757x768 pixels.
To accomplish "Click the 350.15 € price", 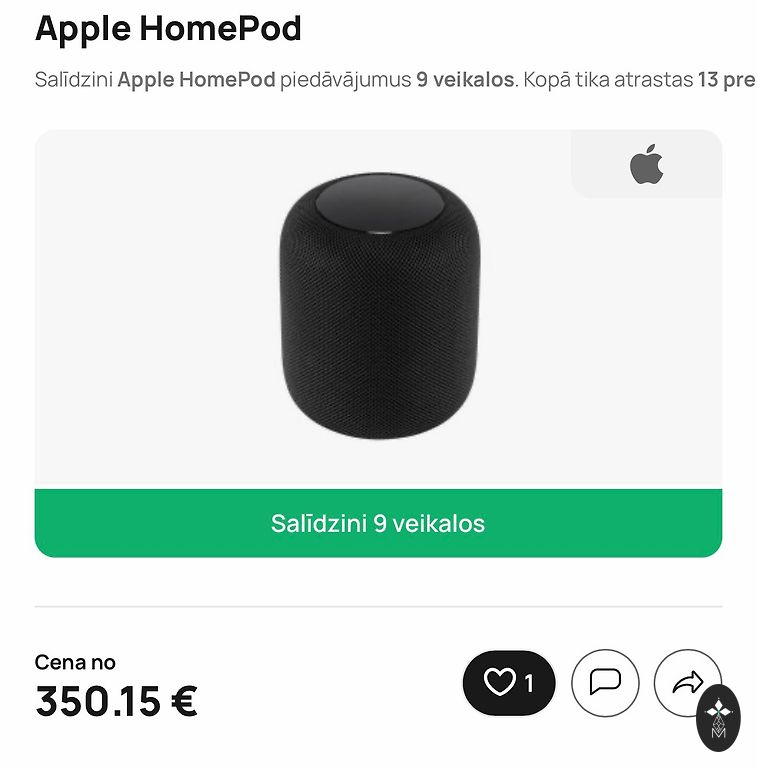I will point(116,701).
